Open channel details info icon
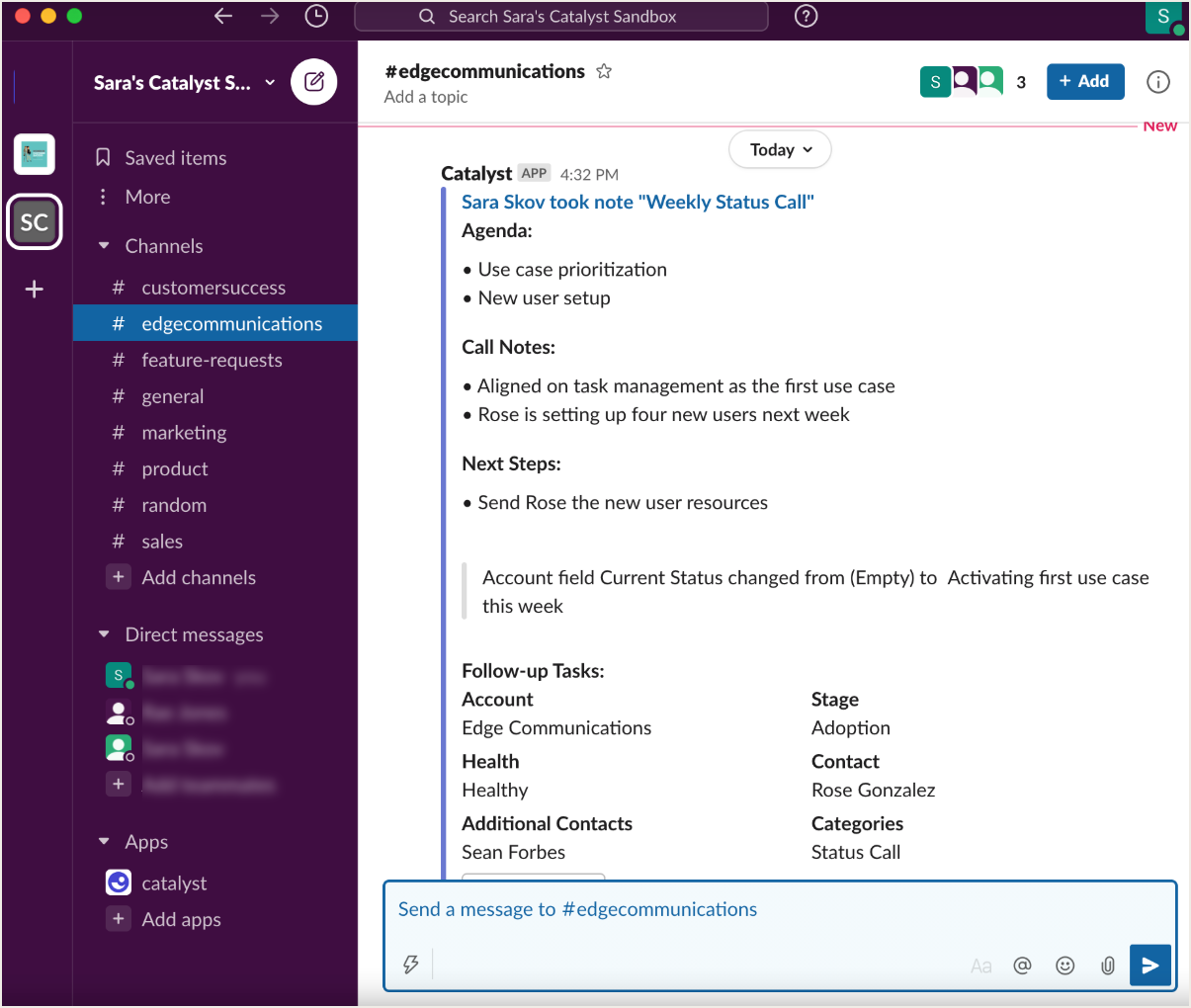Image resolution: width=1191 pixels, height=1008 pixels. point(1158,82)
